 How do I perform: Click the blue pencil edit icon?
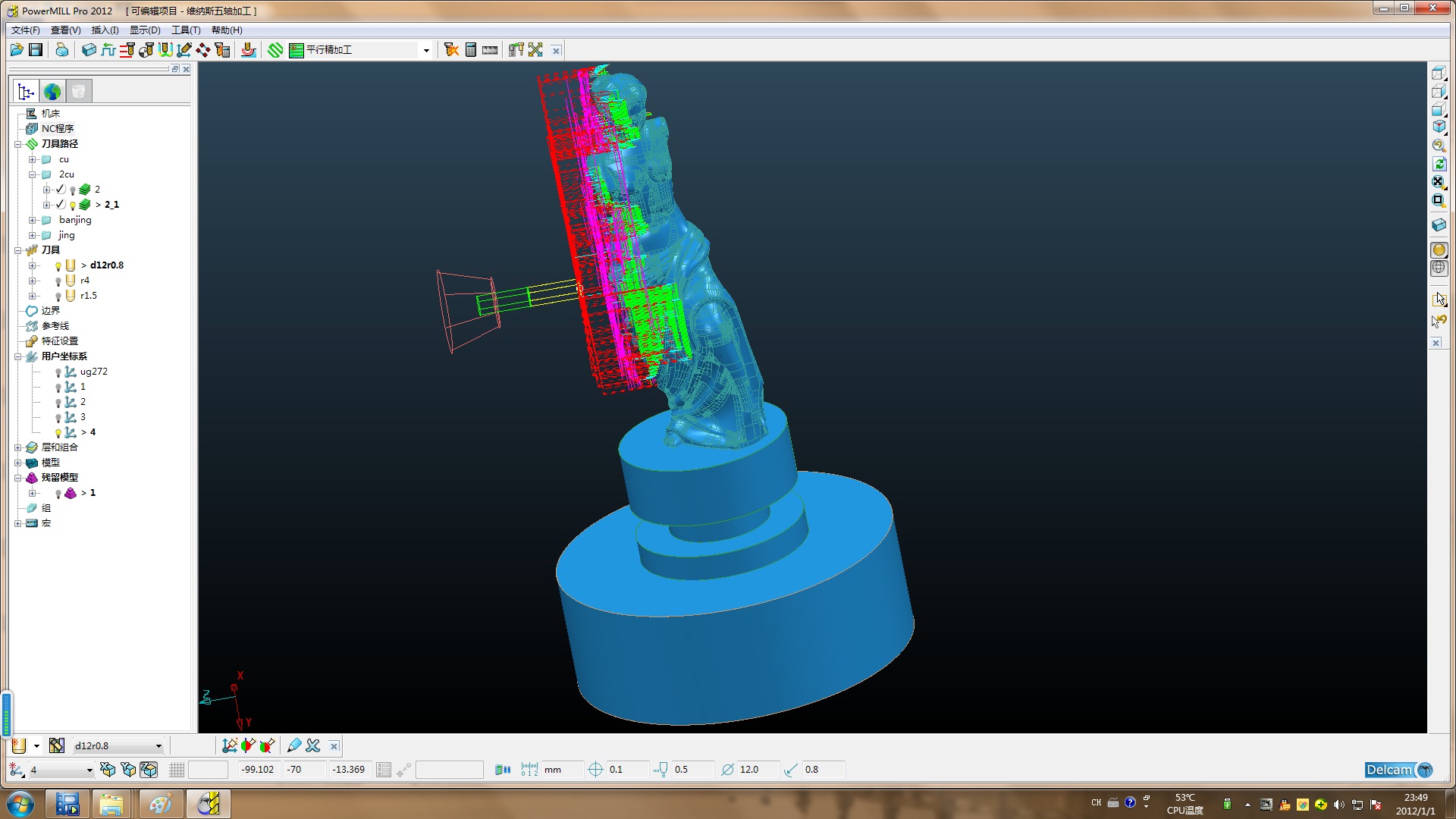(294, 745)
